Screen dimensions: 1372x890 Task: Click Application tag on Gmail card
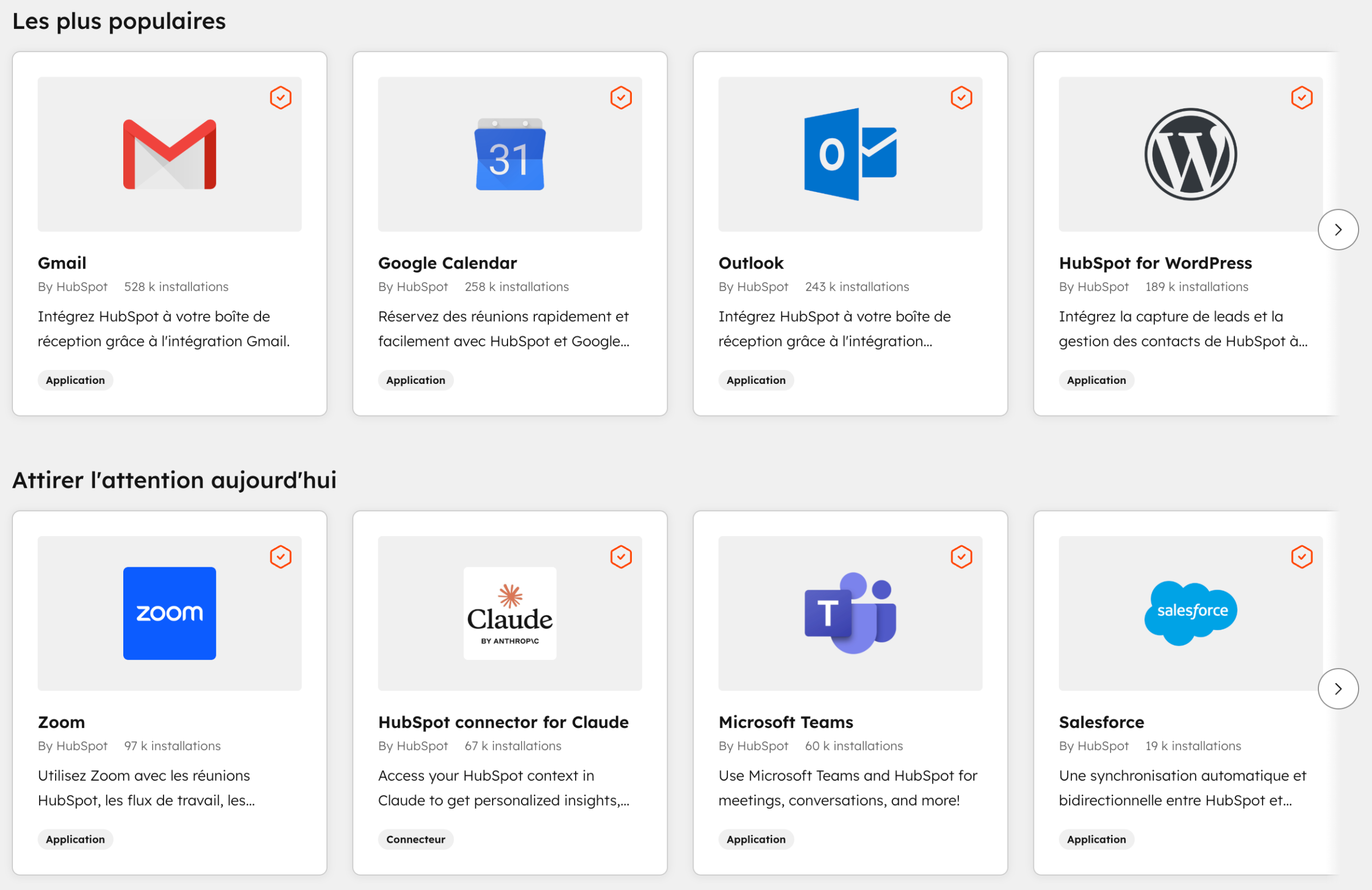(76, 380)
